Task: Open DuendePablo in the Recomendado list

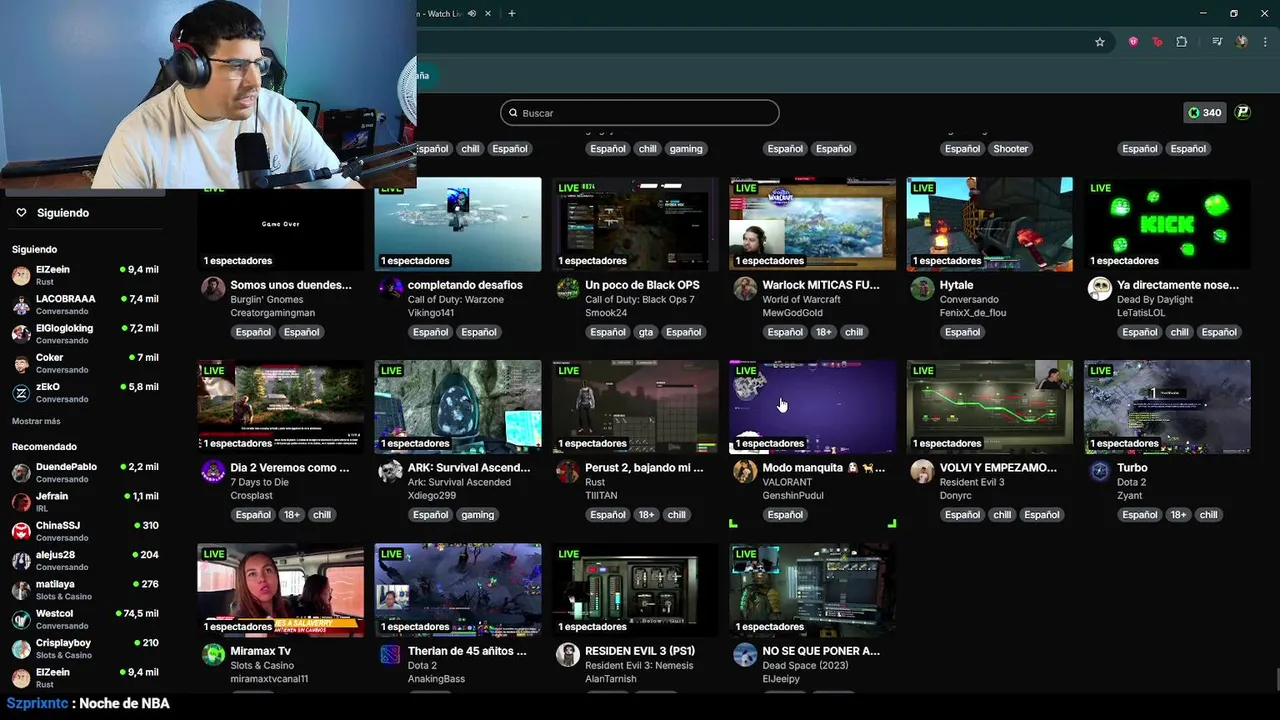Action: tap(85, 473)
